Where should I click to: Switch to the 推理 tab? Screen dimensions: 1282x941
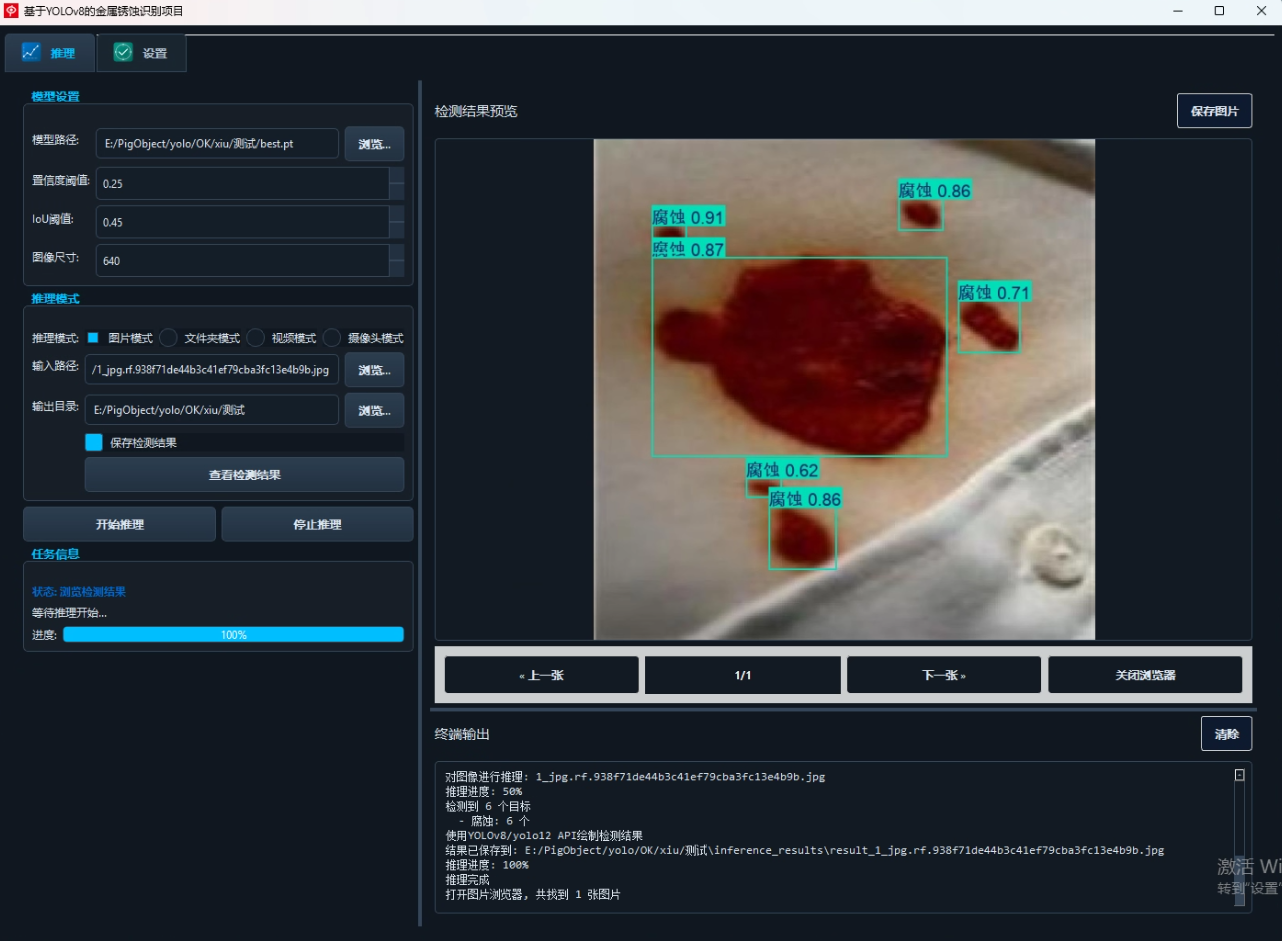[x=50, y=53]
